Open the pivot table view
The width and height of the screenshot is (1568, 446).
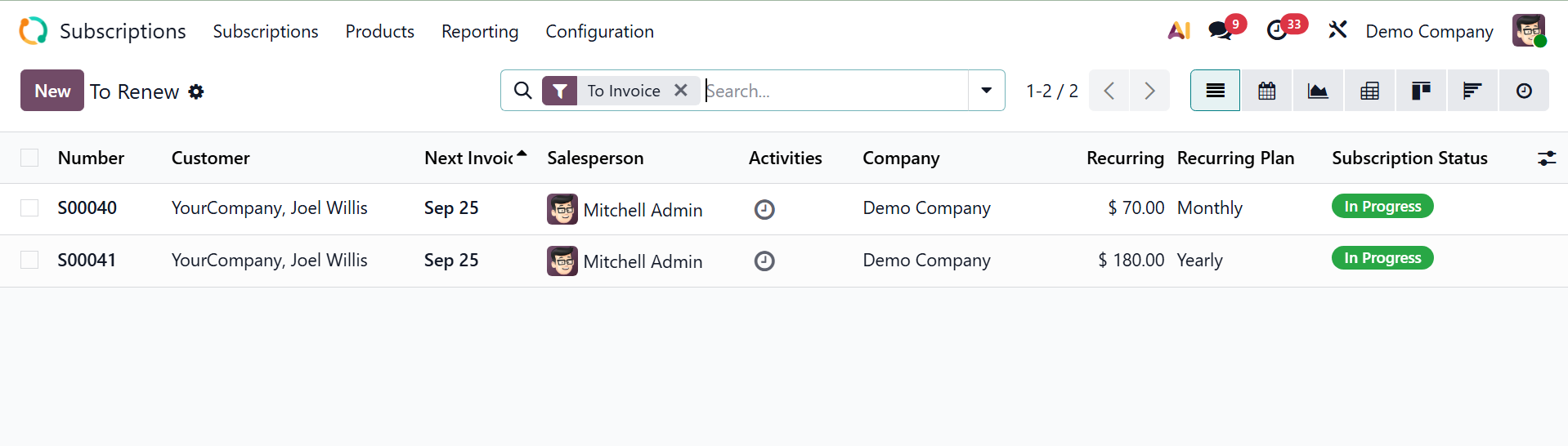point(1369,91)
